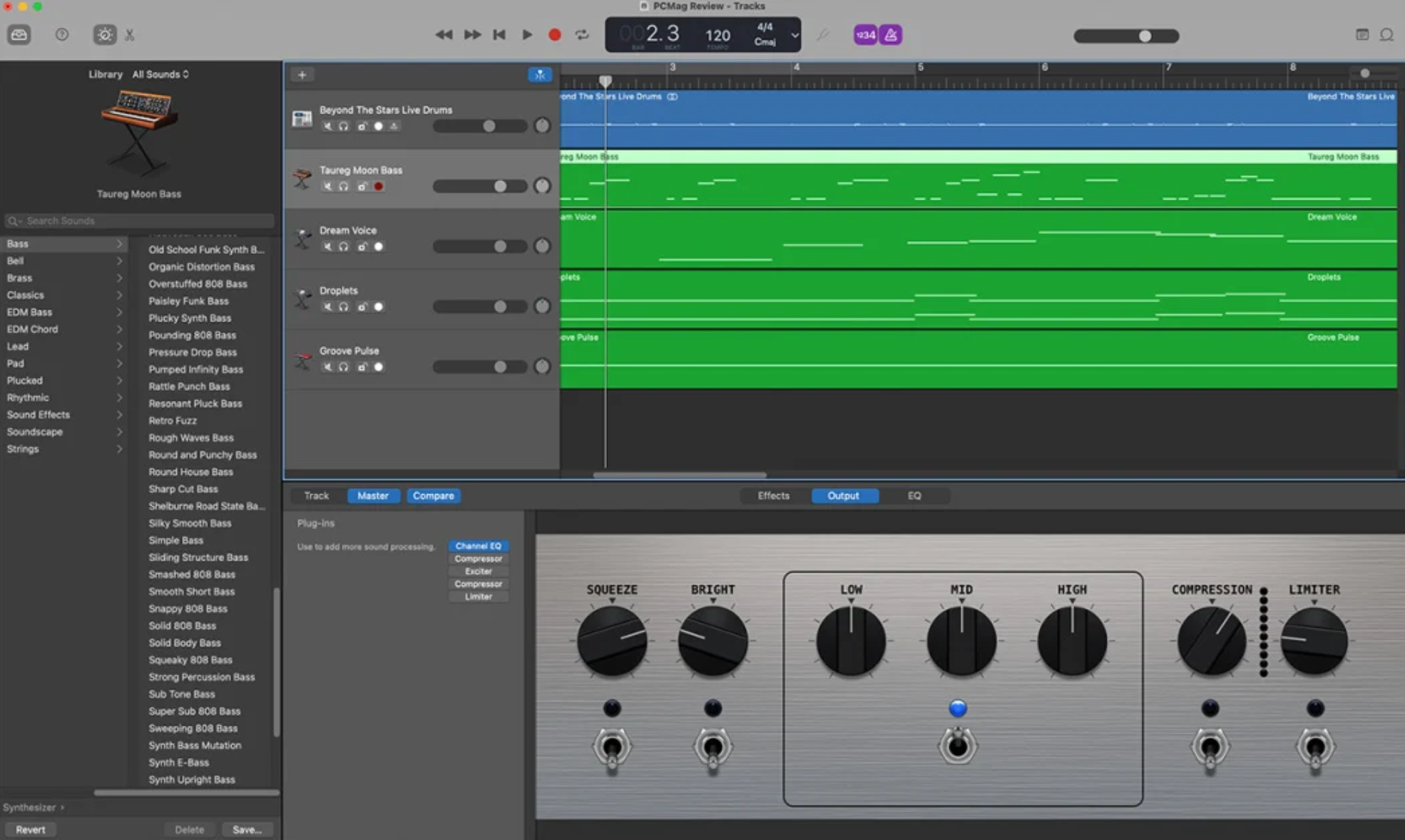Click the Tuner icon in the toolbar
The width and height of the screenshot is (1405, 840).
(822, 34)
